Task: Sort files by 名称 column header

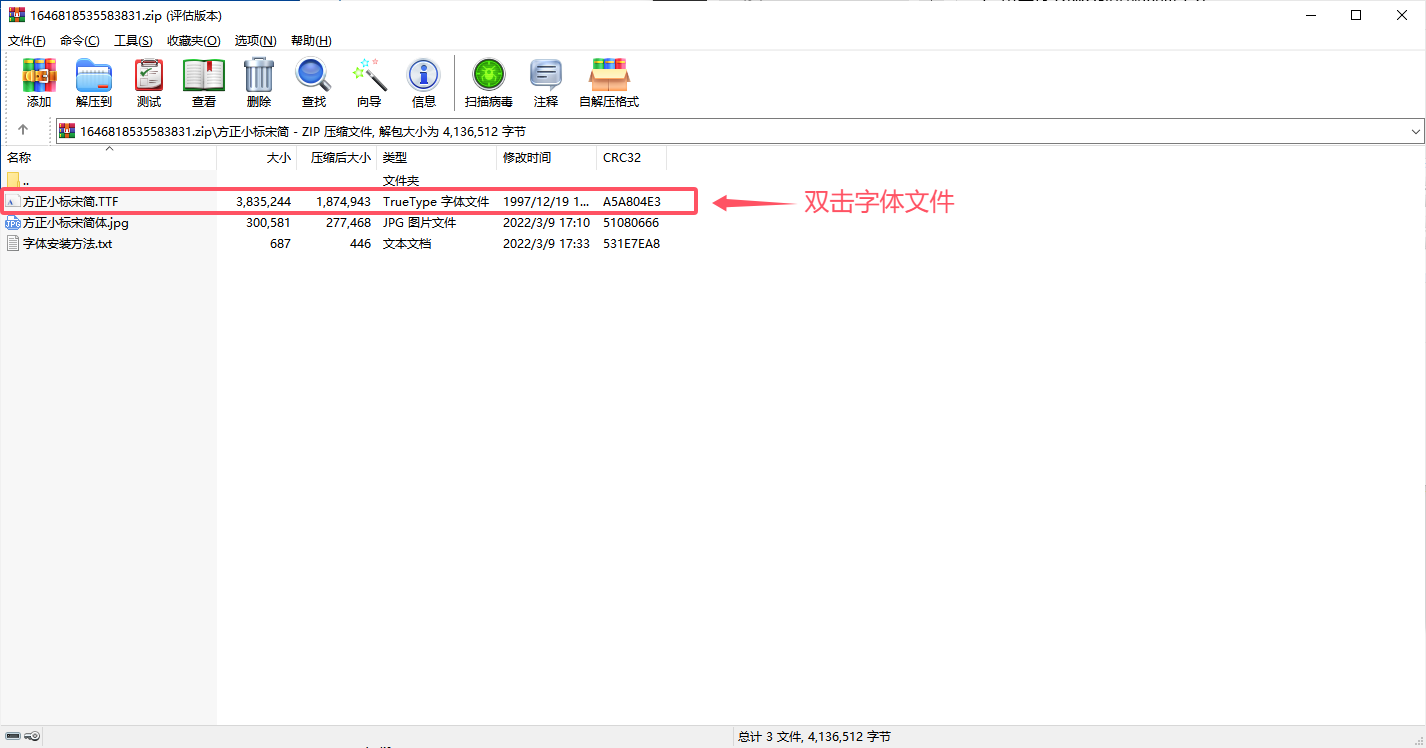Action: 19,158
